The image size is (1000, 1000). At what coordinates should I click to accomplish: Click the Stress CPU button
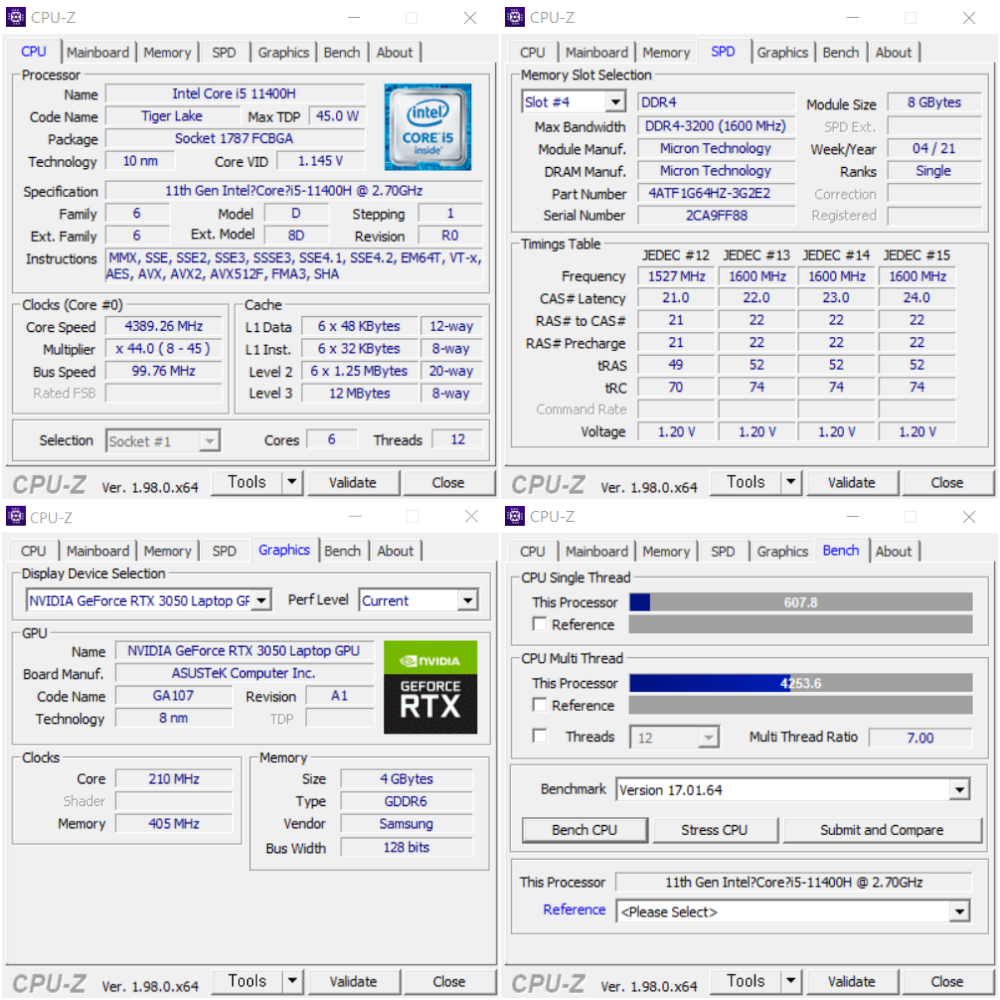click(714, 830)
